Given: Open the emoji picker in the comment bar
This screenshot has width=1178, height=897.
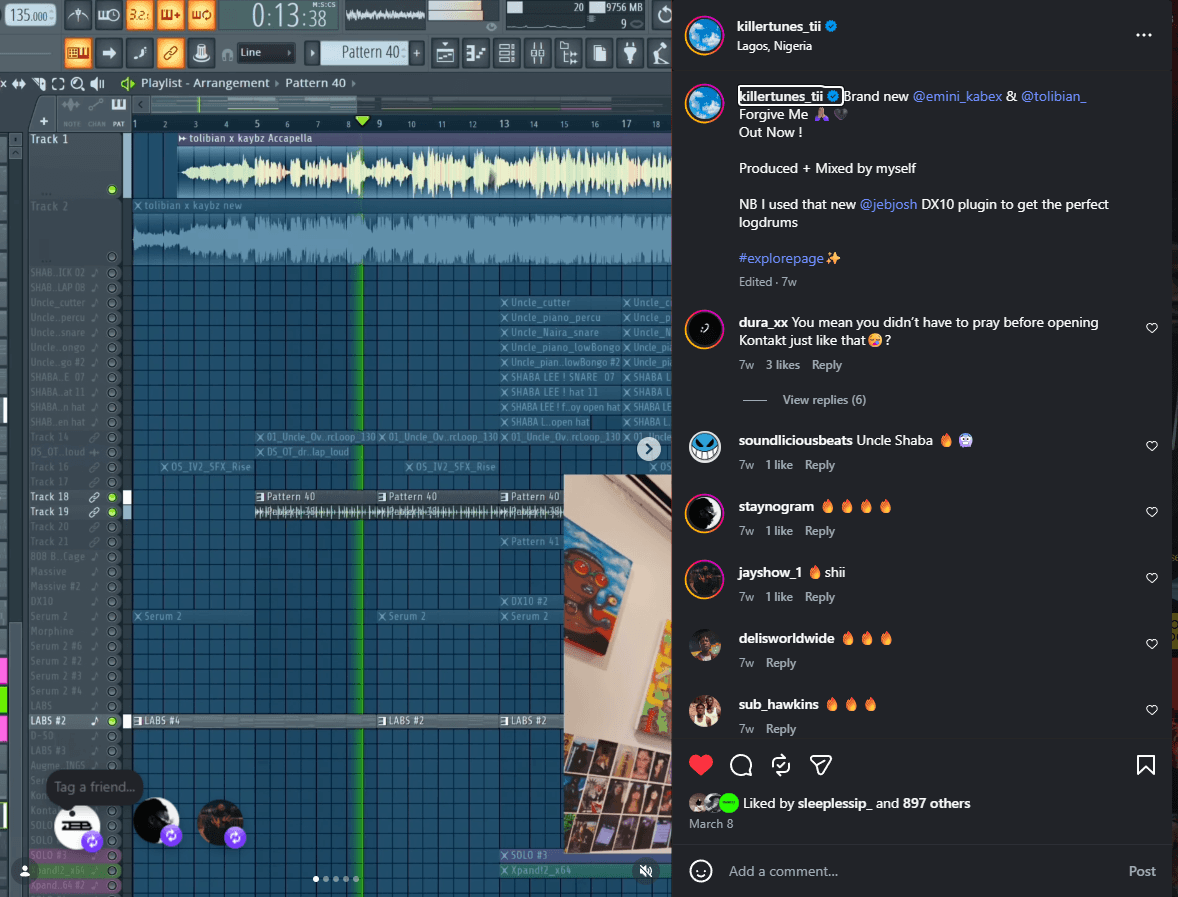Looking at the screenshot, I should click(x=701, y=871).
